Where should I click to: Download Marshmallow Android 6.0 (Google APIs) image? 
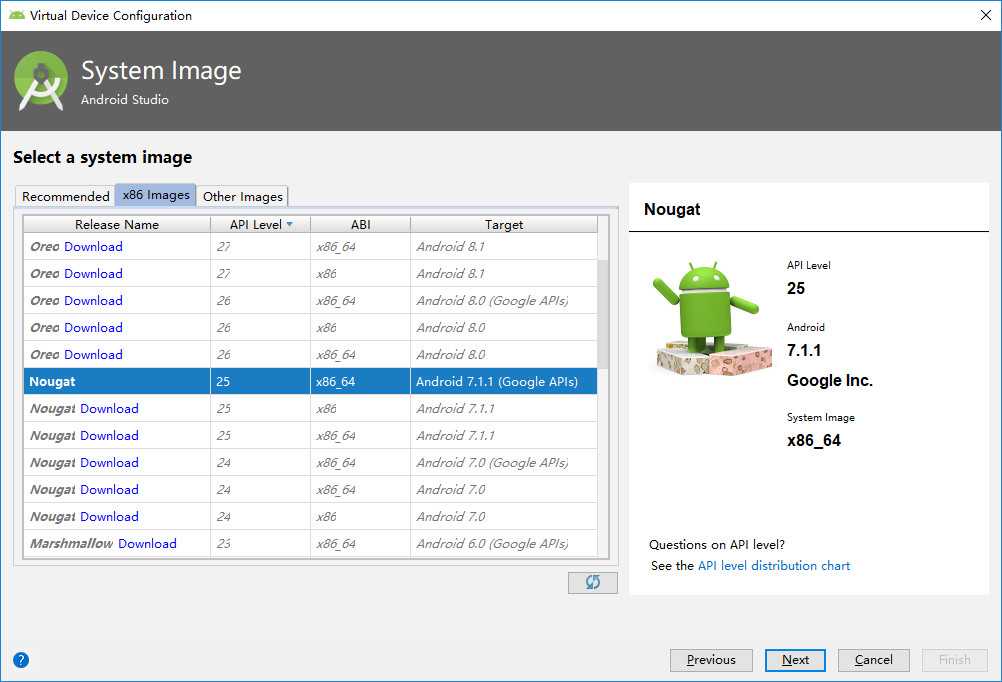pos(147,543)
